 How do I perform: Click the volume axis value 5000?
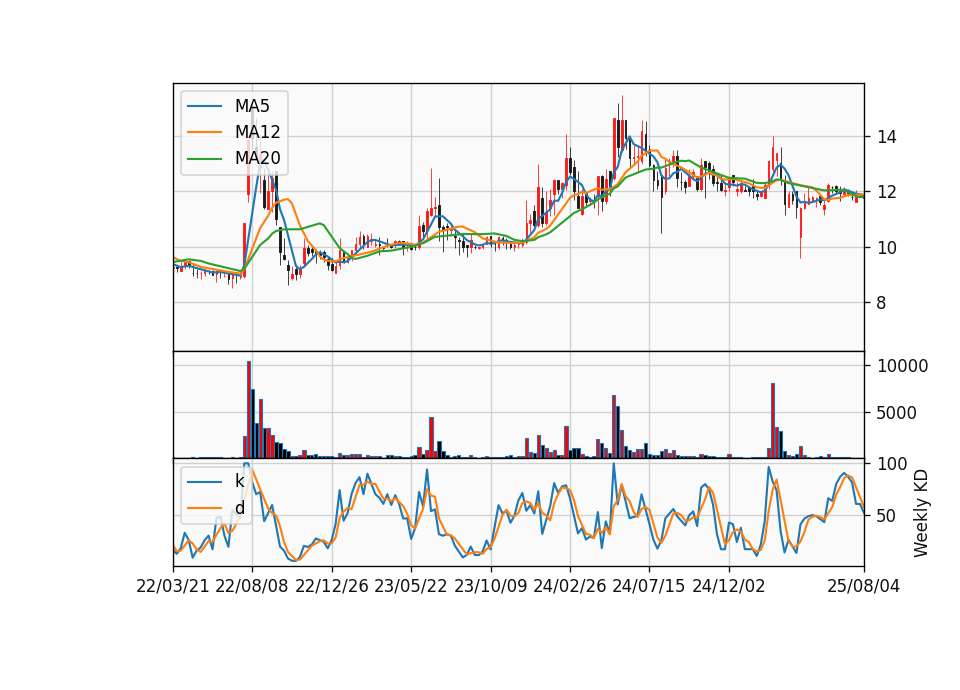(896, 413)
